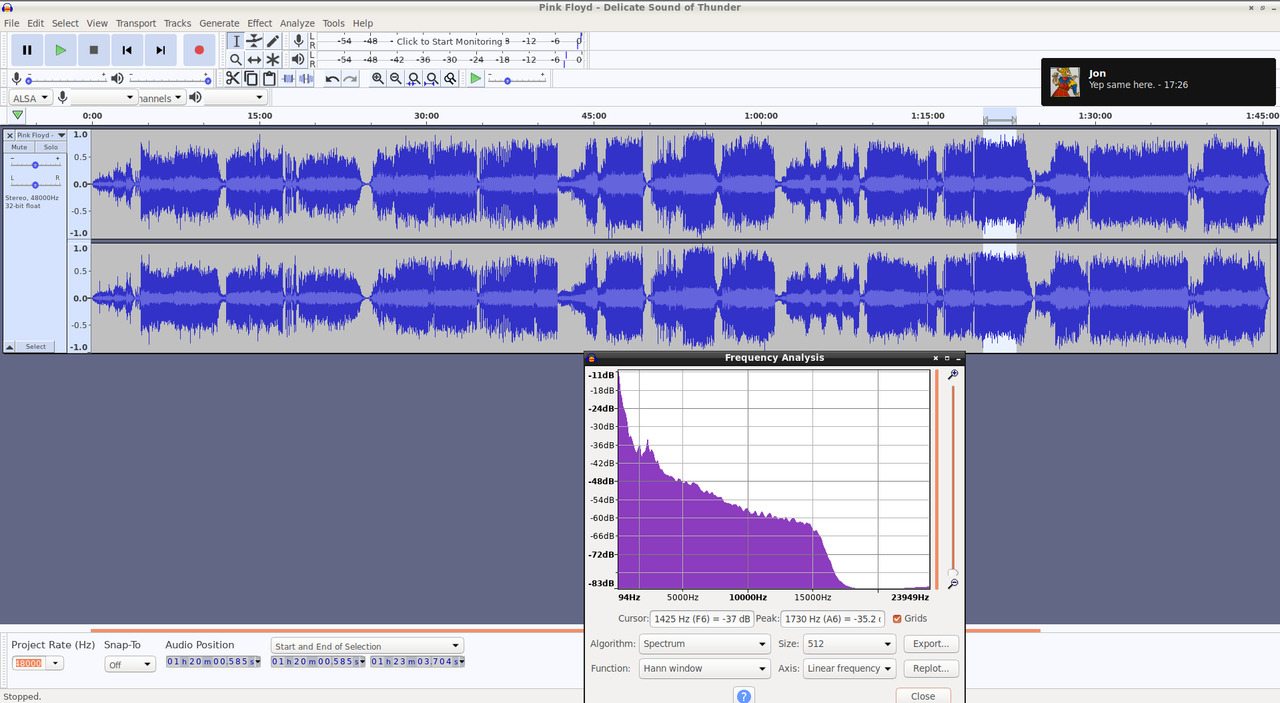Viewport: 1280px width, 703px height.
Task: Open the Size 512 dropdown
Action: coord(849,644)
